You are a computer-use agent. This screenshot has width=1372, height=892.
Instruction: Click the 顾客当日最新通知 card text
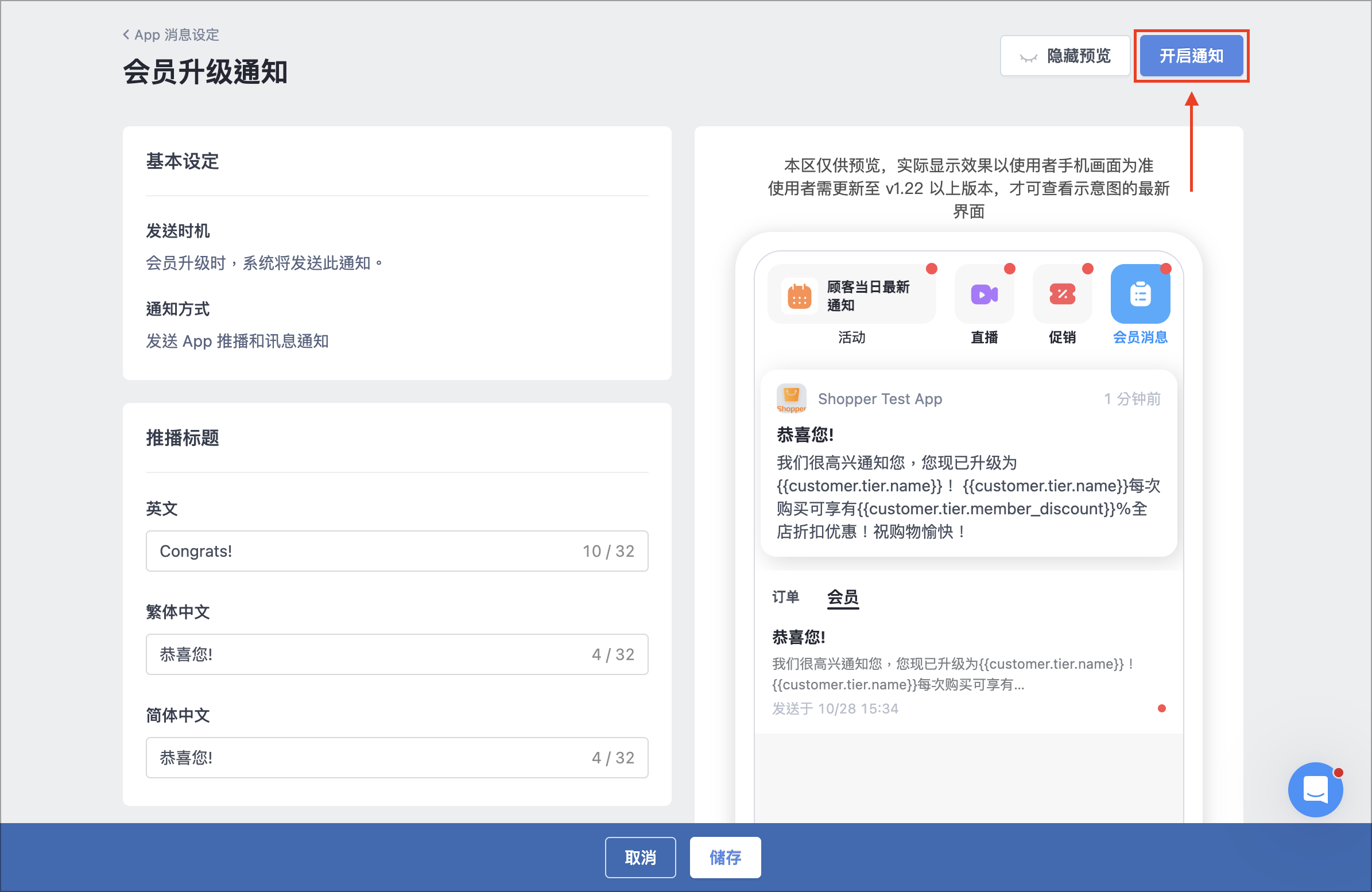point(867,296)
